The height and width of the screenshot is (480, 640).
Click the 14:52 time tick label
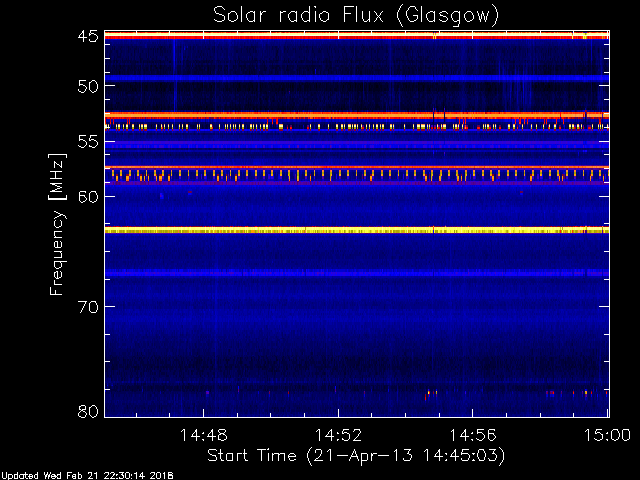click(x=338, y=435)
